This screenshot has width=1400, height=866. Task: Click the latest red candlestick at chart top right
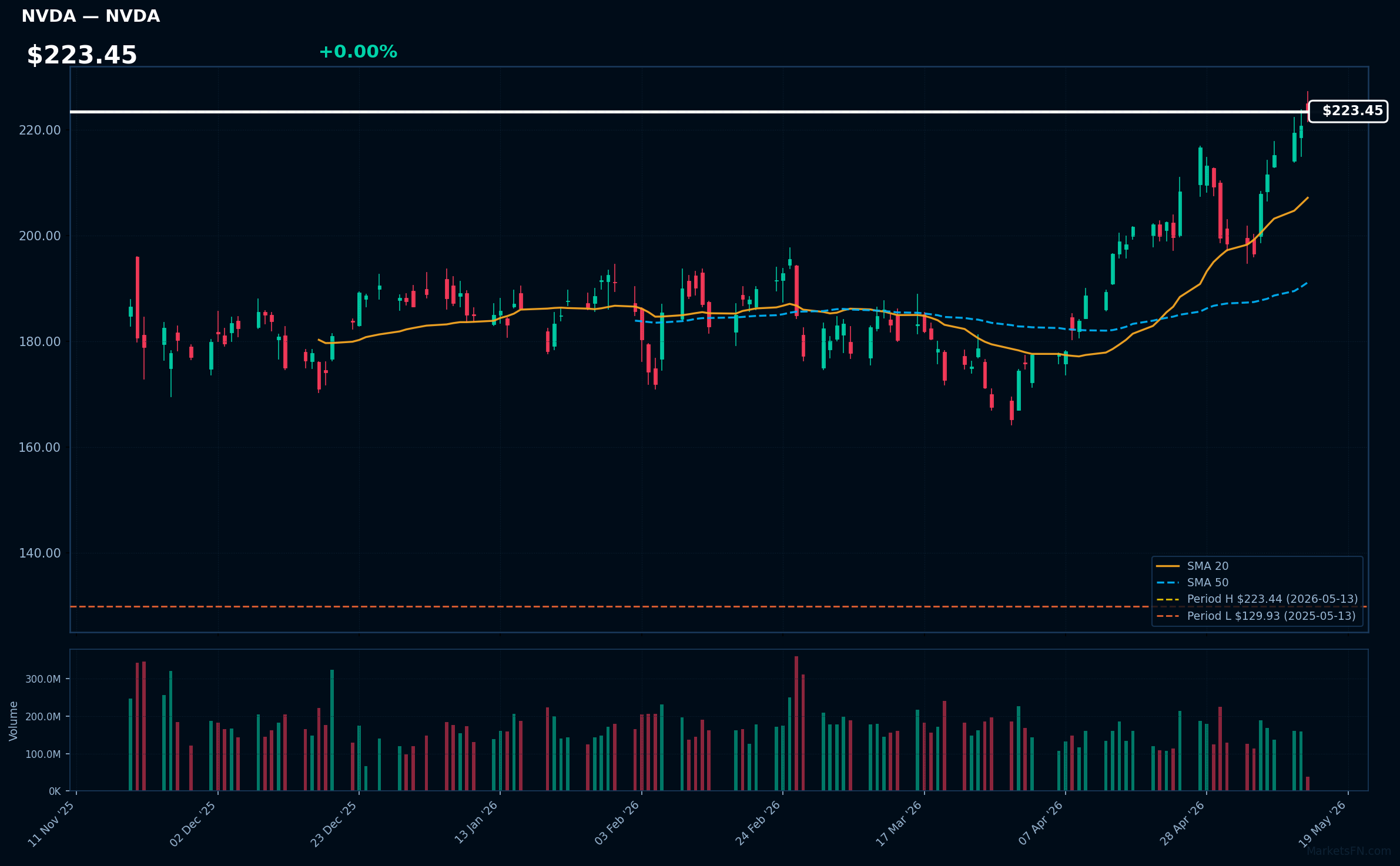1308,108
